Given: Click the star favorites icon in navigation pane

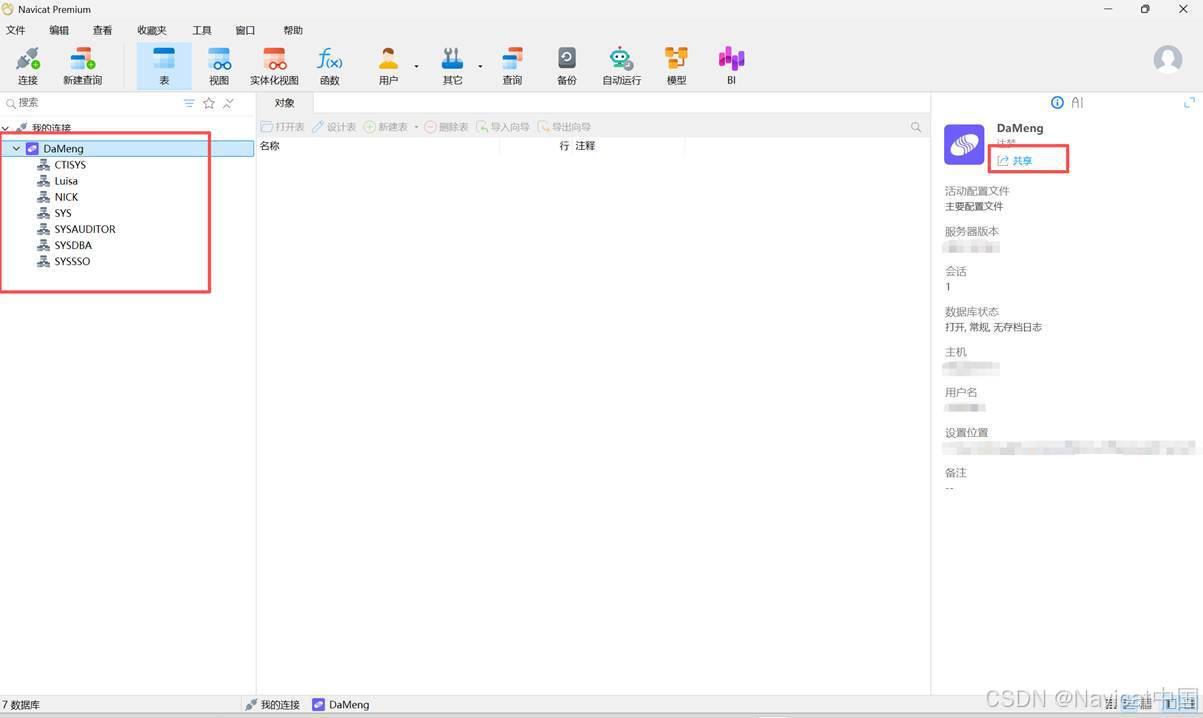Looking at the screenshot, I should point(209,103).
